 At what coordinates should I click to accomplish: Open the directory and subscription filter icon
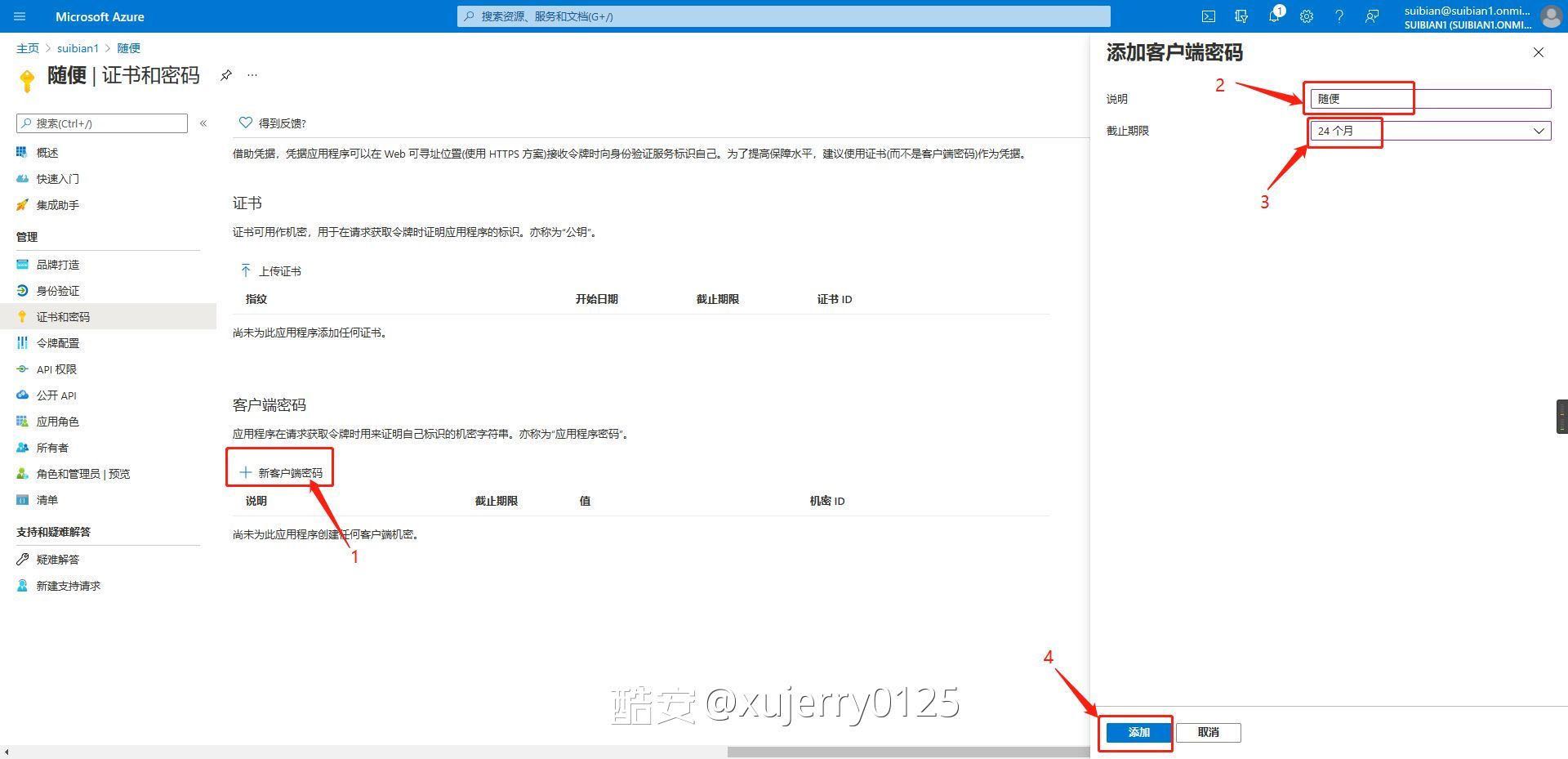coord(1241,16)
